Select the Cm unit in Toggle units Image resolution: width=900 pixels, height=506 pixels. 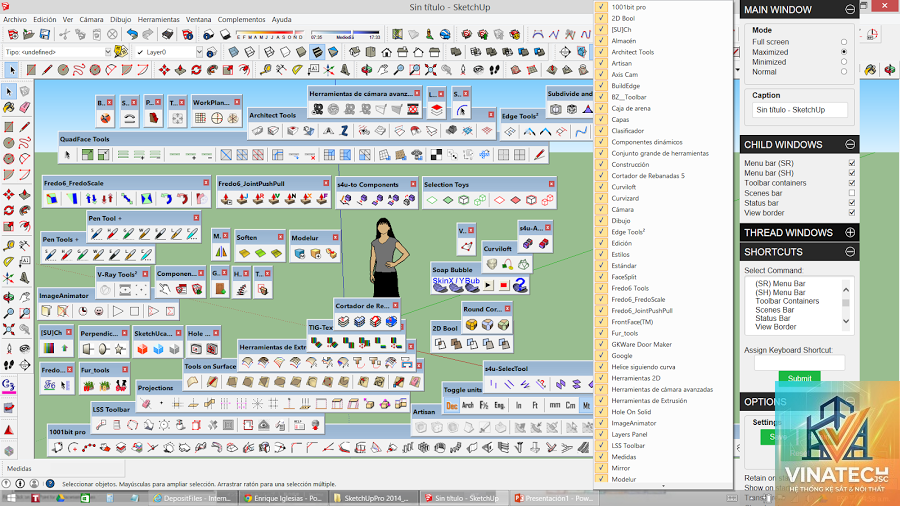tap(571, 406)
